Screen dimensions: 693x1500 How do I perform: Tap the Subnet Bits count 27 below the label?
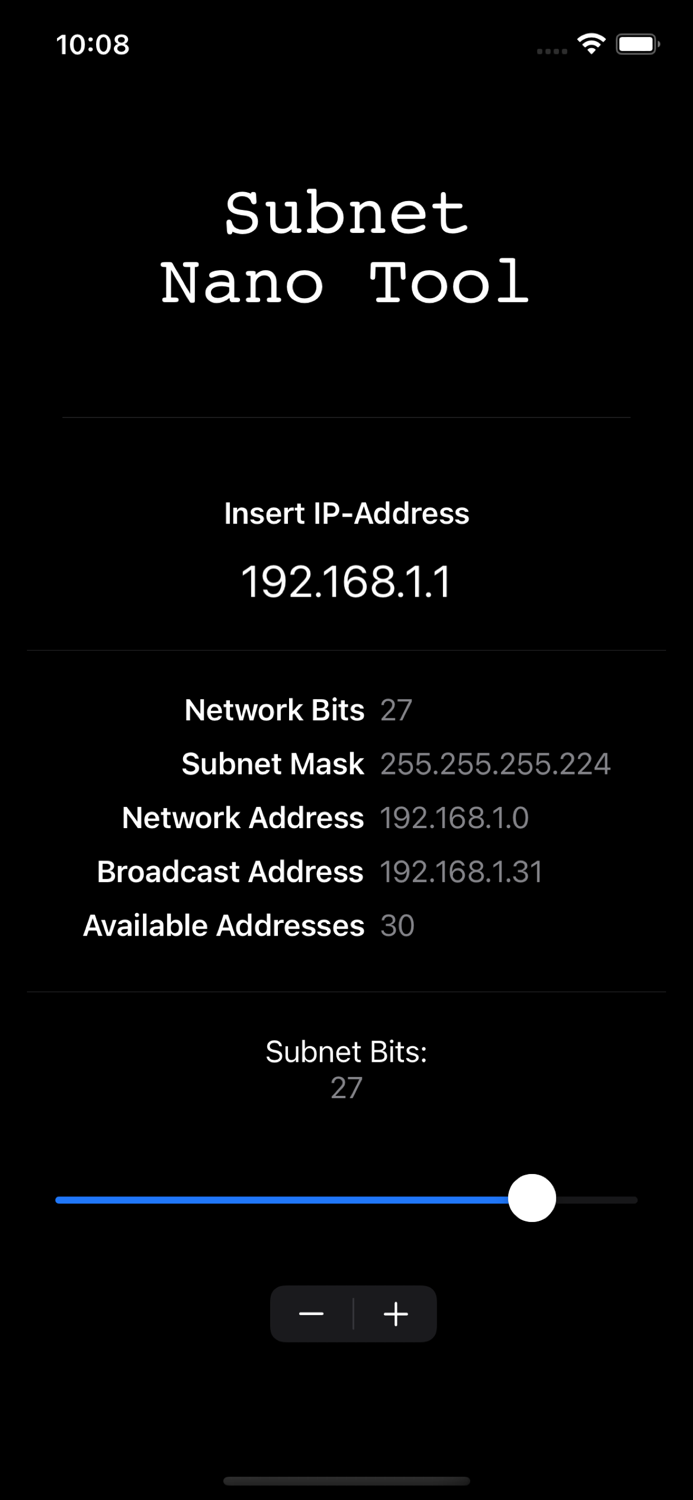347,1088
